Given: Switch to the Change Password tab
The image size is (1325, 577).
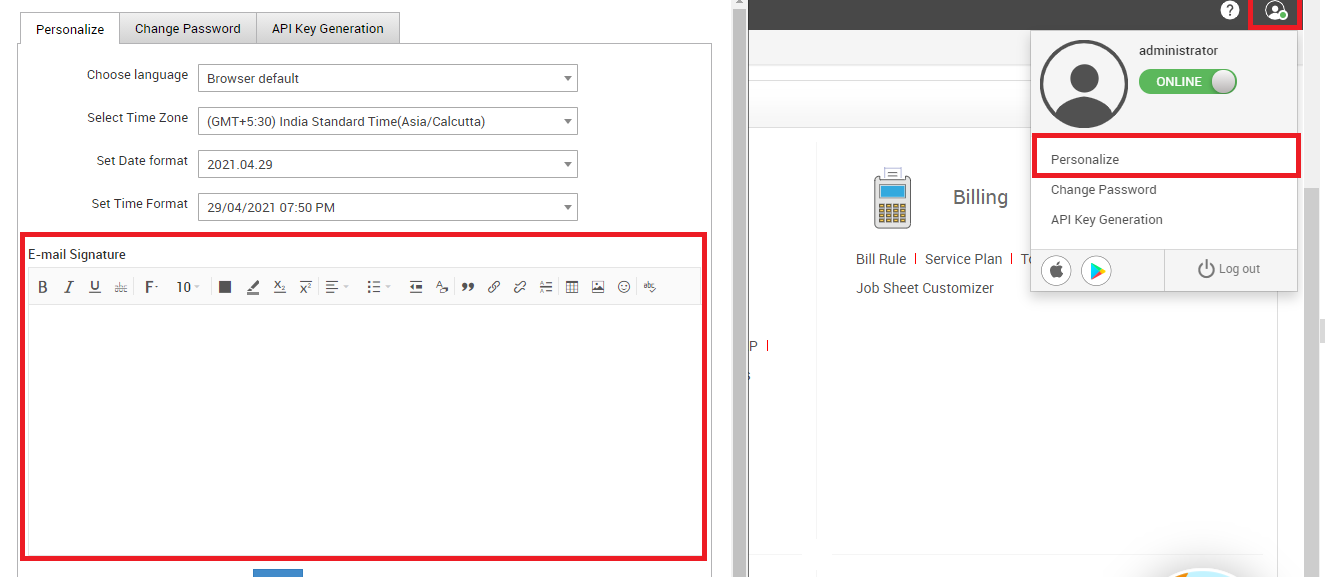Looking at the screenshot, I should (x=188, y=29).
